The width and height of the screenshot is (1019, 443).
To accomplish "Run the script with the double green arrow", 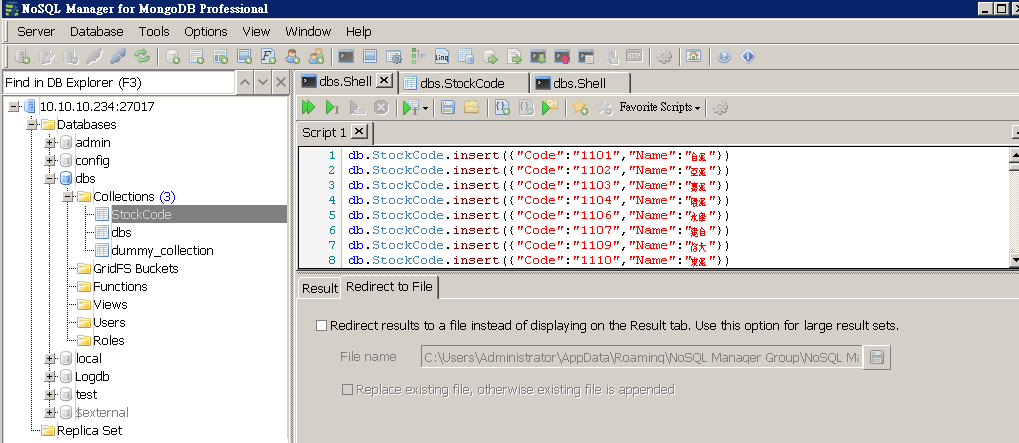I will coord(309,107).
